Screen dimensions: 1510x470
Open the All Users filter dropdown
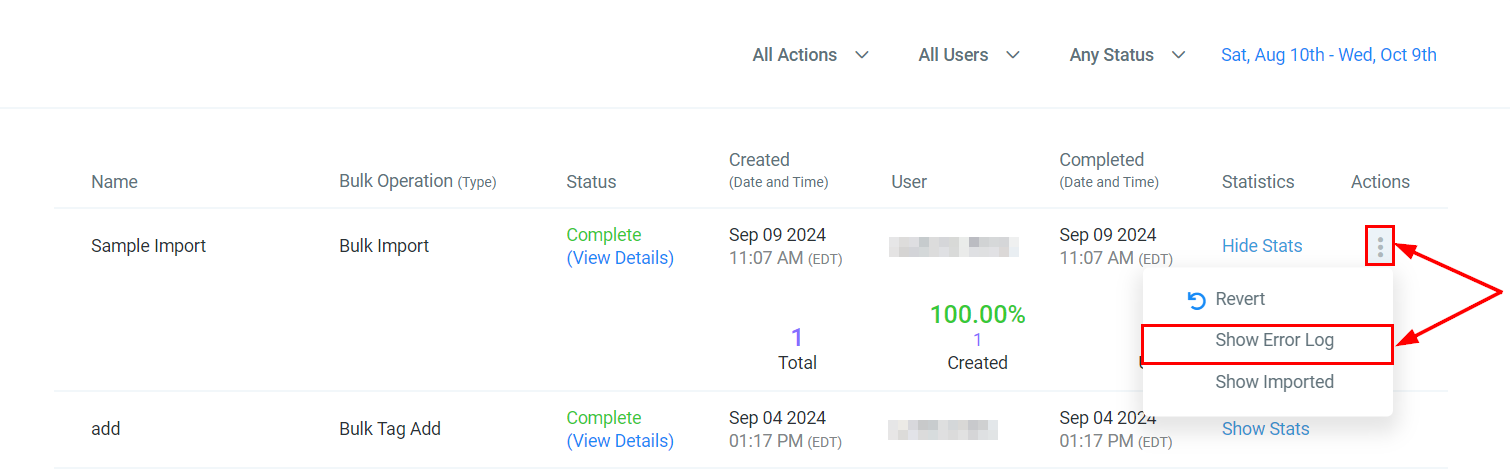(969, 55)
